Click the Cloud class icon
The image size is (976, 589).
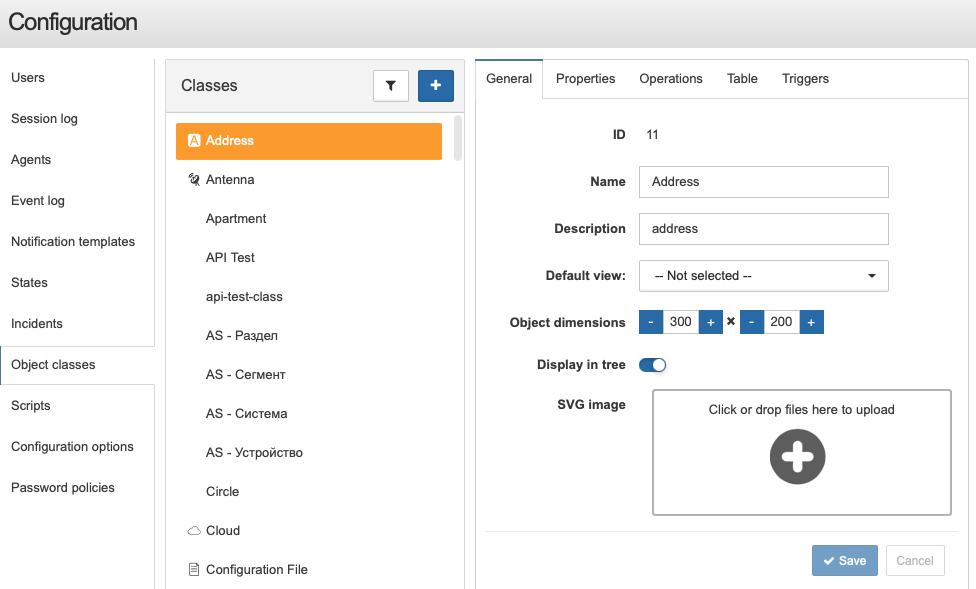click(x=194, y=530)
